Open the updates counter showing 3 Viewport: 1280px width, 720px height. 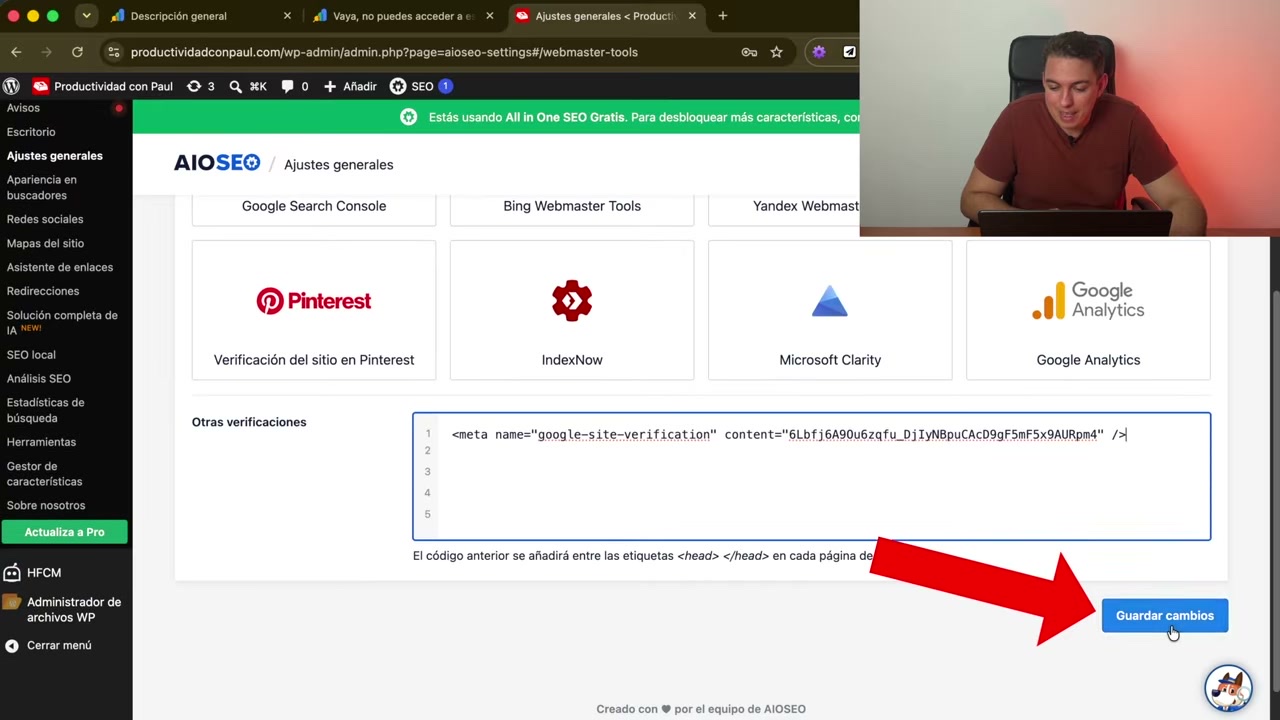(201, 87)
